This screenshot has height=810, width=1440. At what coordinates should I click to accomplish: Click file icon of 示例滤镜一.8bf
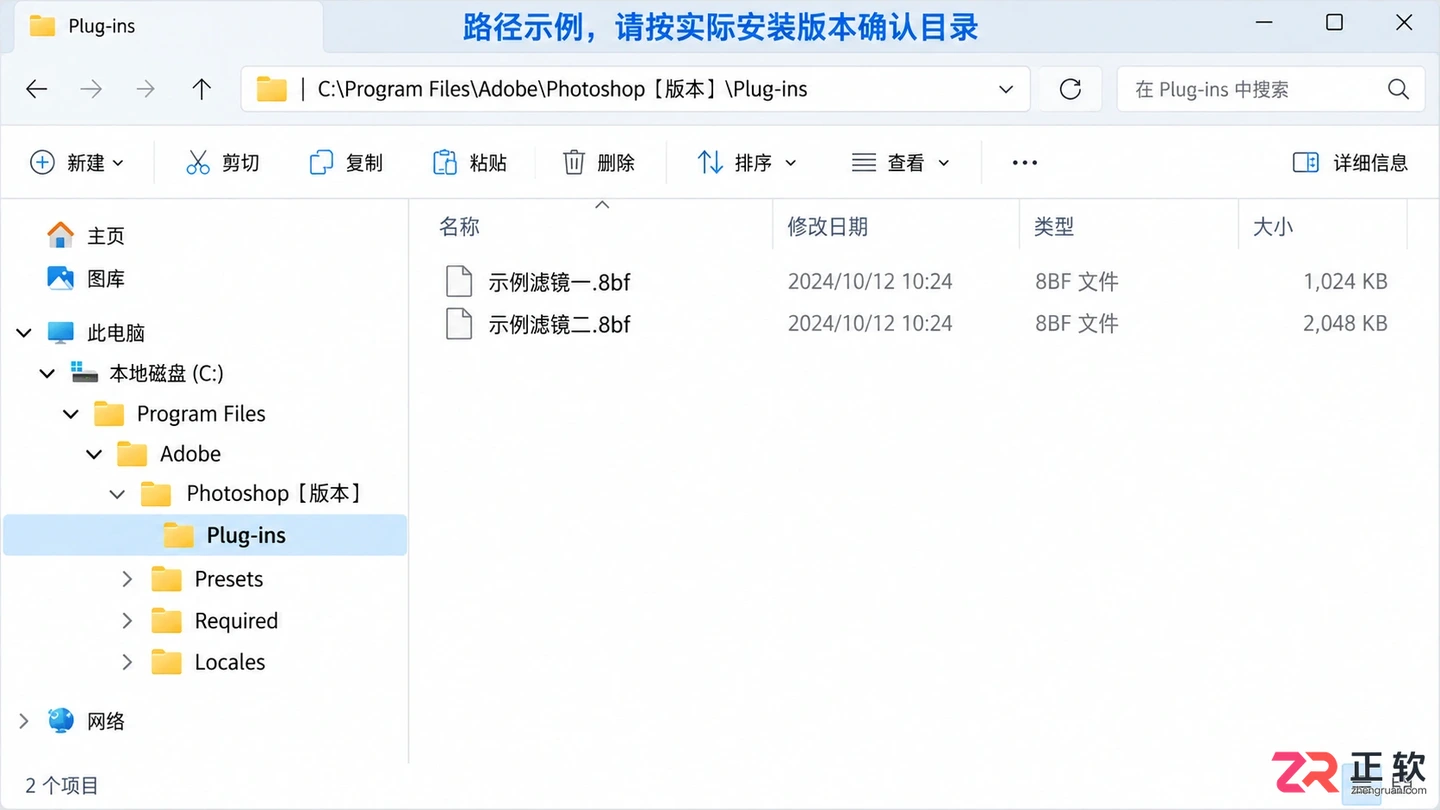pyautogui.click(x=459, y=282)
